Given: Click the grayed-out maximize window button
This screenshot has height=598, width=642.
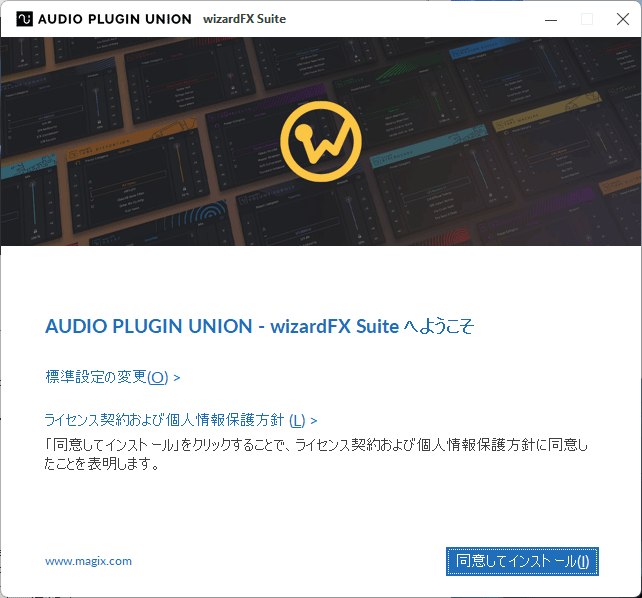Looking at the screenshot, I should (x=586, y=19).
